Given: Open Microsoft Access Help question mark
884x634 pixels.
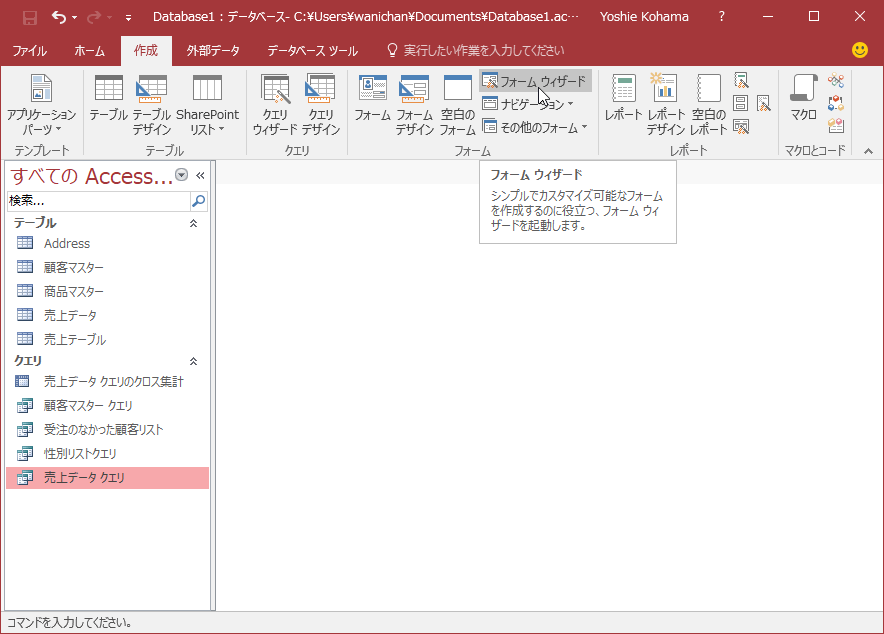Looking at the screenshot, I should (722, 16).
